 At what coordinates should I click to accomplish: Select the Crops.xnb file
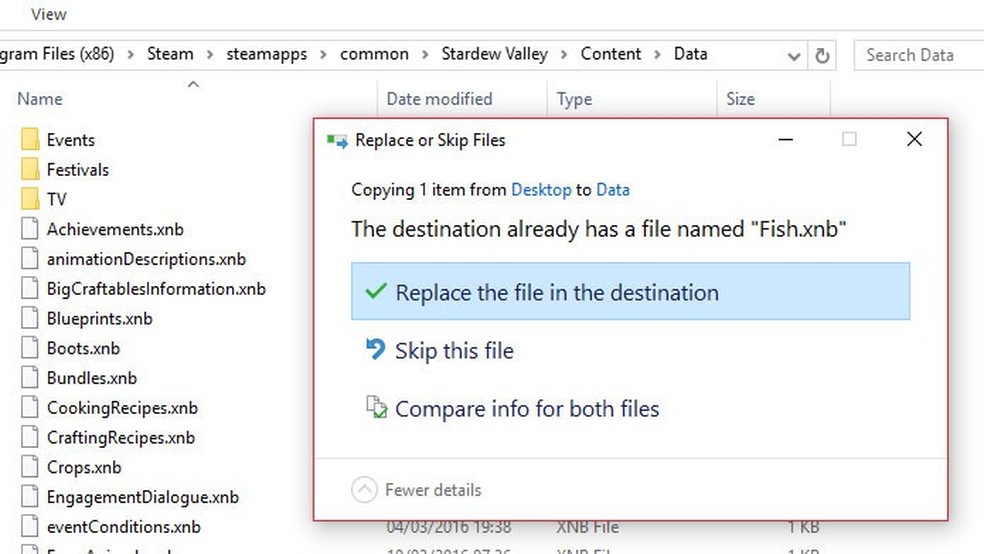click(x=84, y=467)
